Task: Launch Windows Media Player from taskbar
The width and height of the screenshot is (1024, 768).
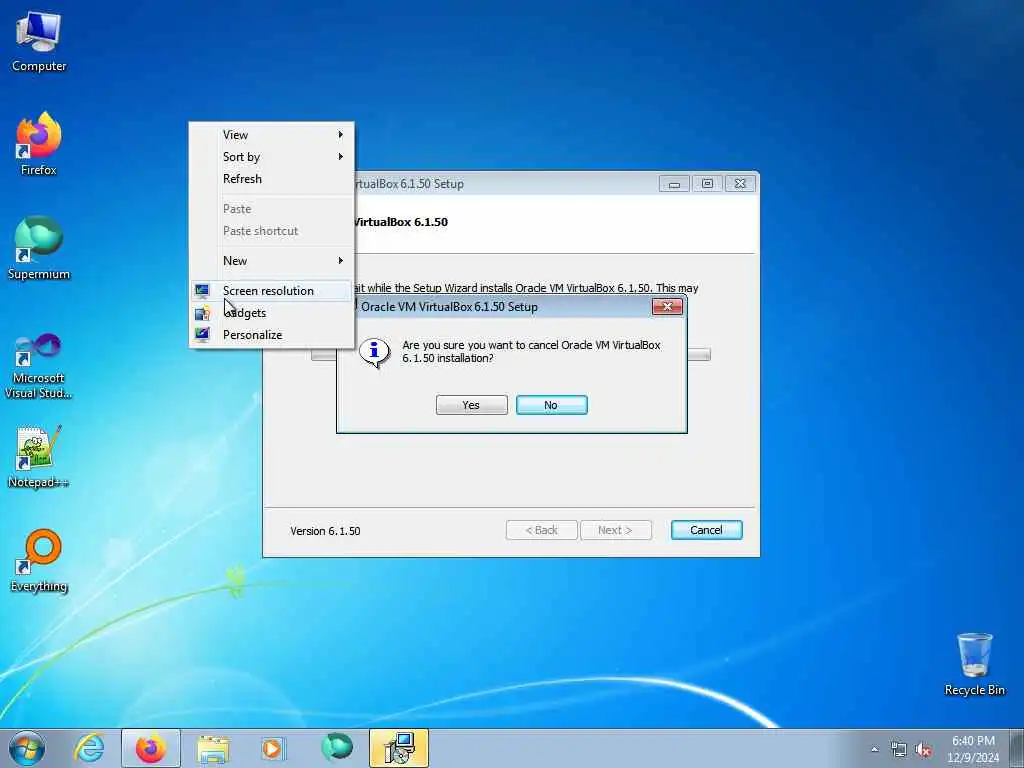Action: point(272,748)
